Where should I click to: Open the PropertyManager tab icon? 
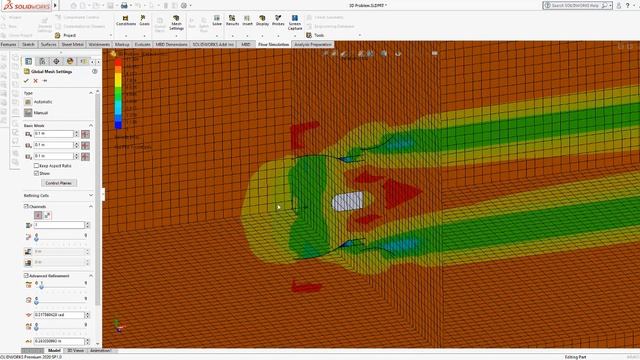[42, 61]
